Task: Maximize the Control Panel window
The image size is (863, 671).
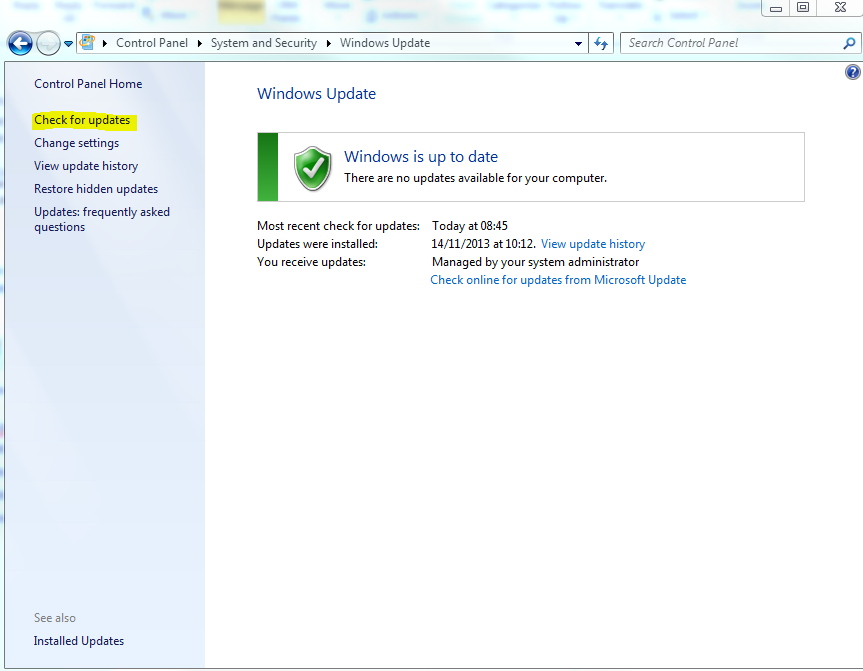Action: pyautogui.click(x=803, y=8)
